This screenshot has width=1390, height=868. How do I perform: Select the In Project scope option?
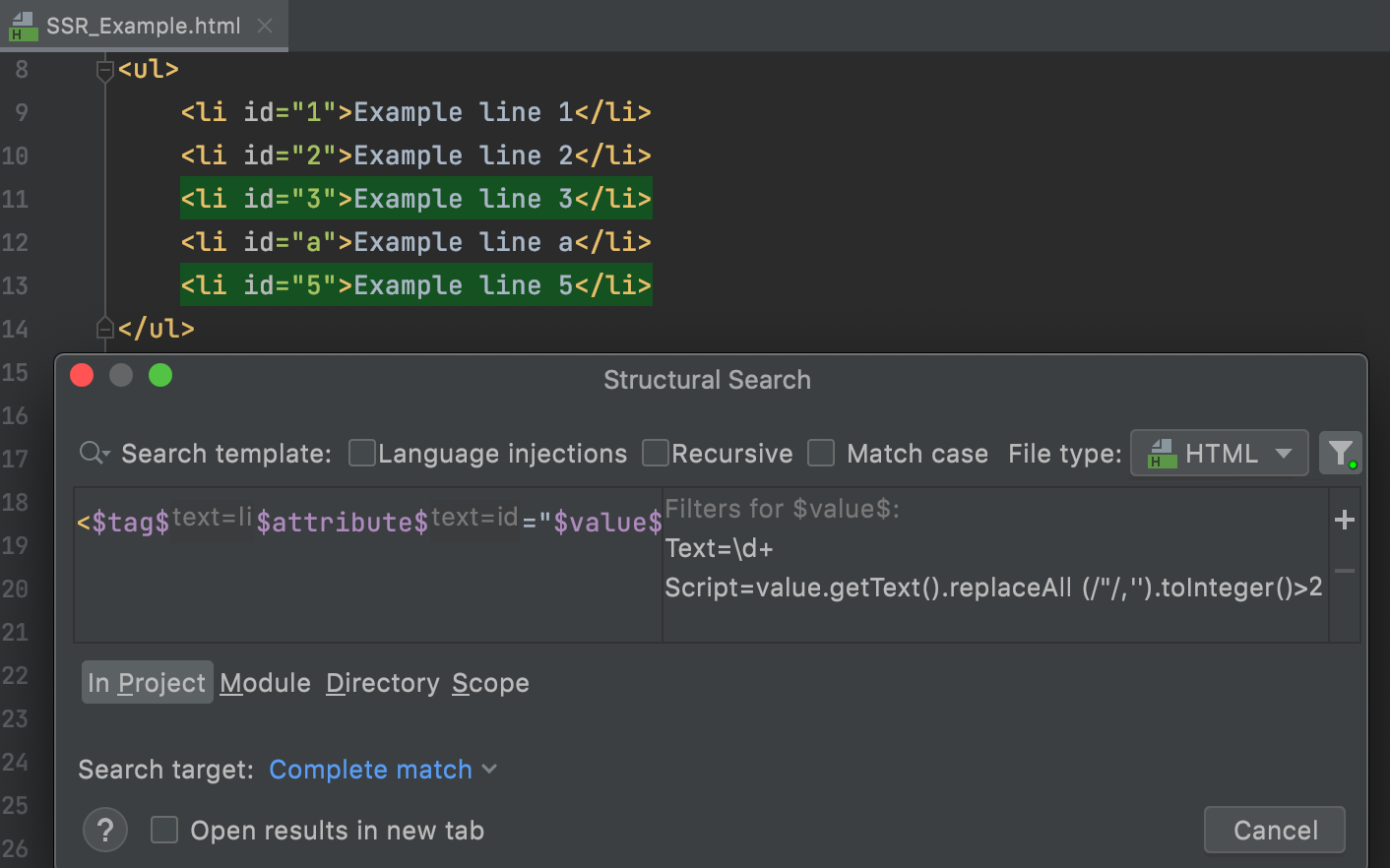pyautogui.click(x=147, y=682)
